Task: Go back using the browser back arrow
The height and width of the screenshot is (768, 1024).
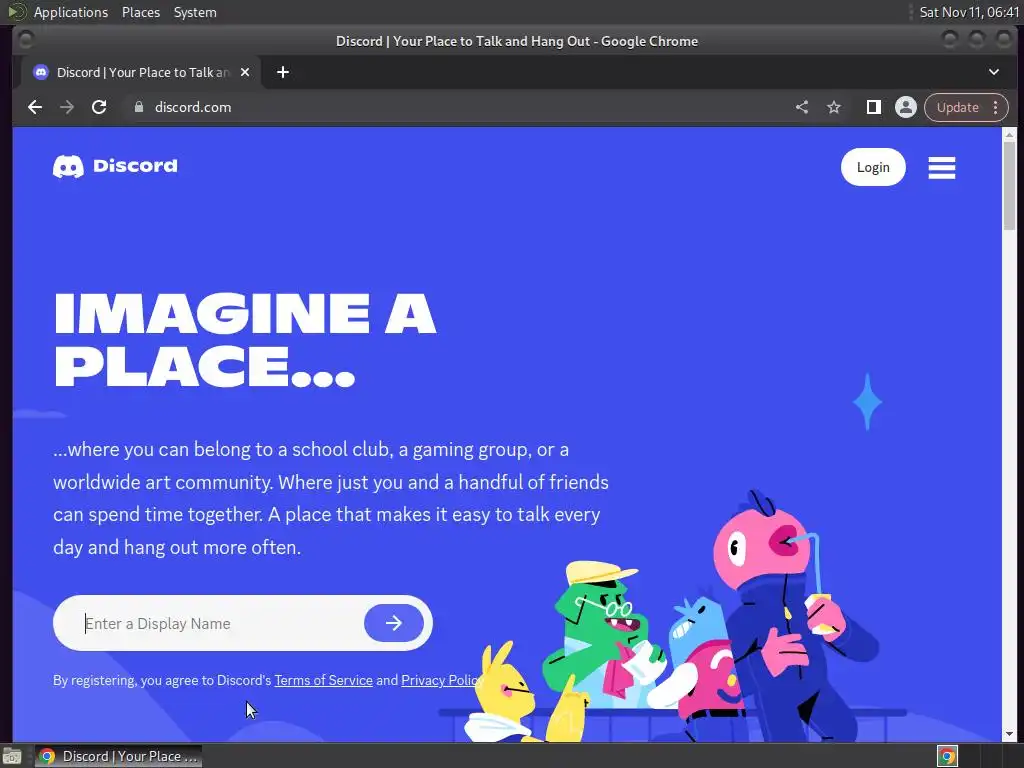Action: (35, 107)
